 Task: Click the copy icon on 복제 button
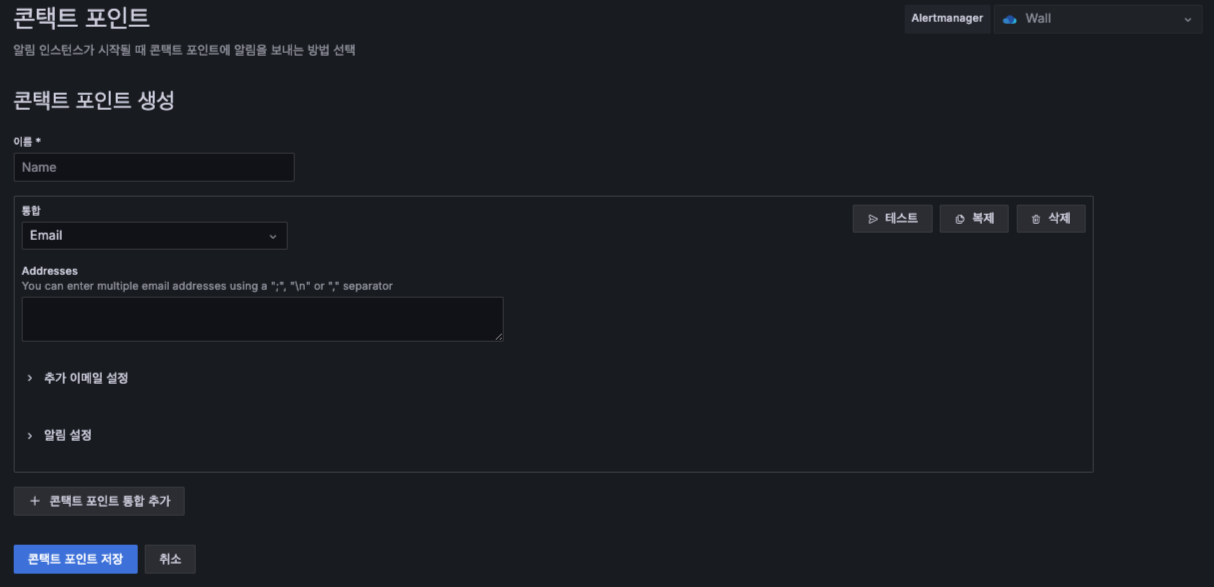(x=960, y=219)
